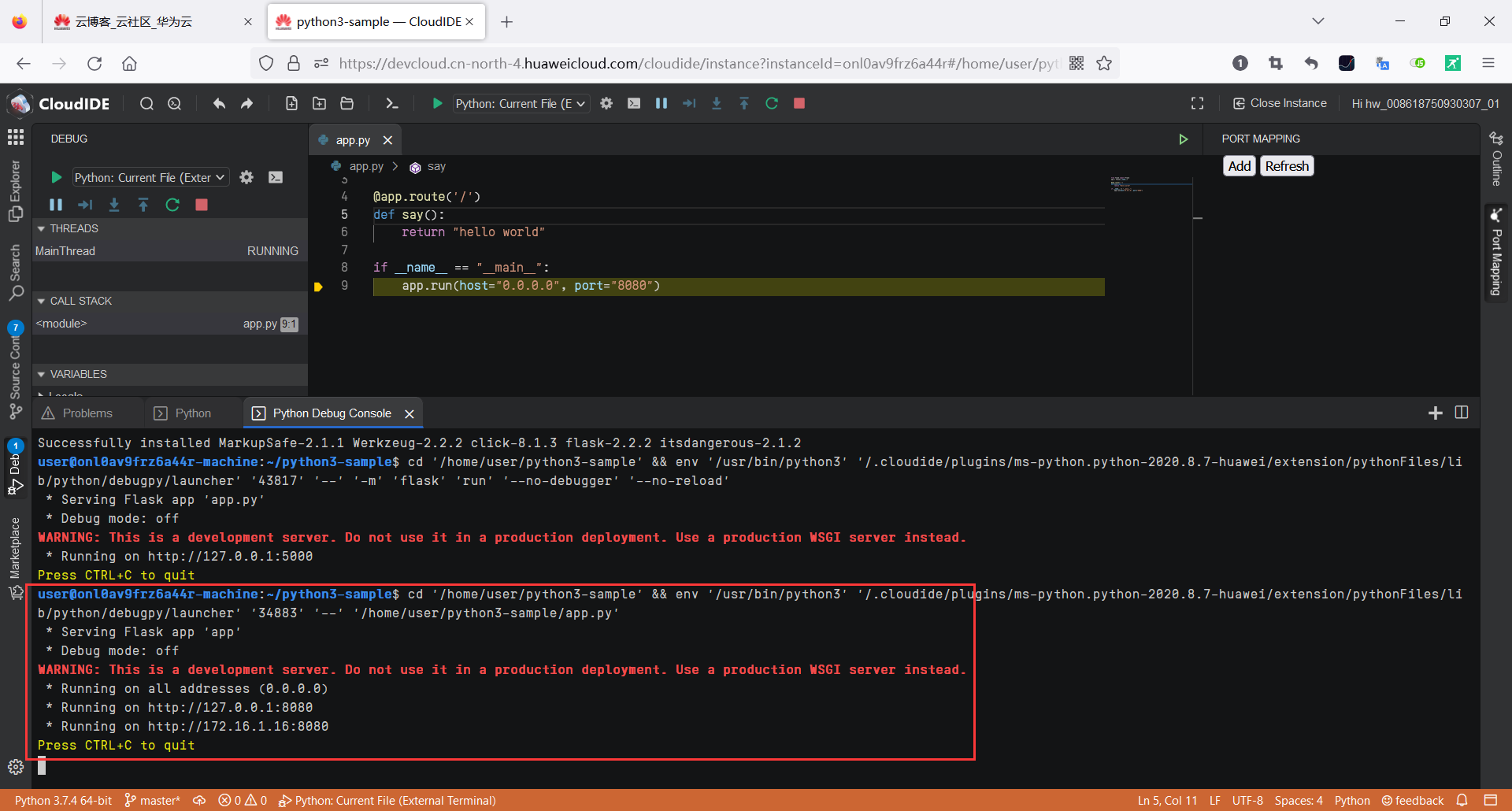This screenshot has width=1512, height=811.
Task: Add a new terminal with the plus icon
Action: pyautogui.click(x=1435, y=413)
